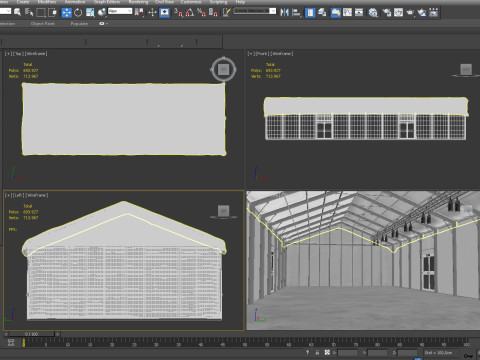480x360 pixels.
Task: Toggle 3D Snaps on
Action: click(179, 13)
